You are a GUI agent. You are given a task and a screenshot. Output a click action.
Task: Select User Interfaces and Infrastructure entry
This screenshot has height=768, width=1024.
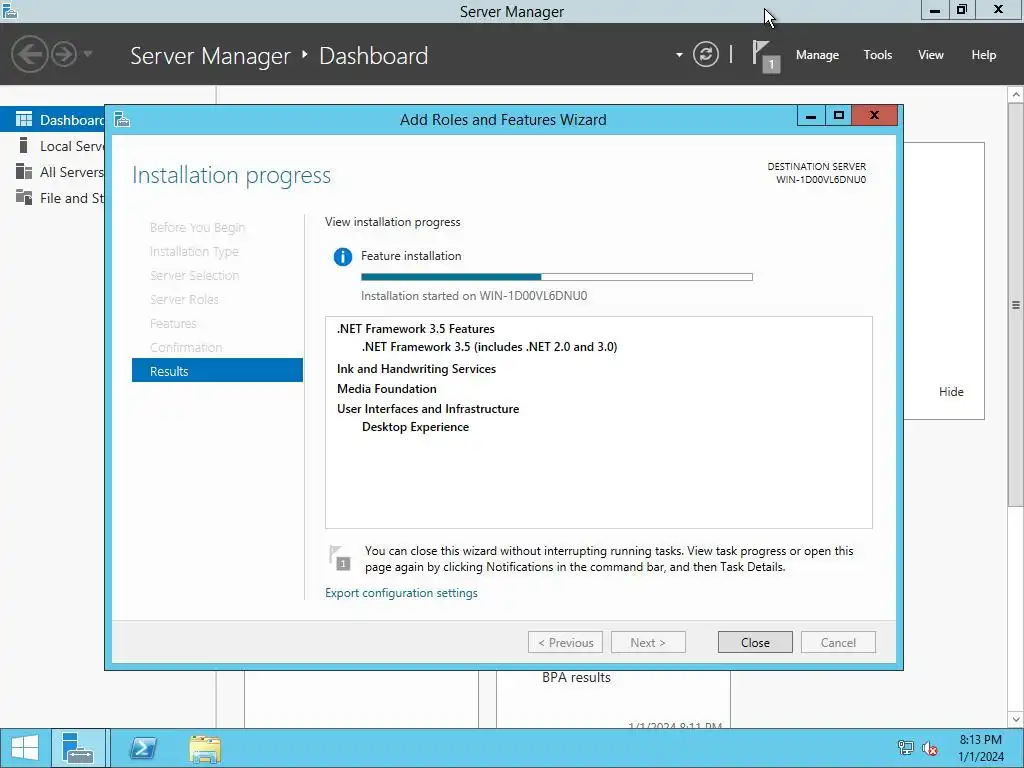[x=428, y=409]
